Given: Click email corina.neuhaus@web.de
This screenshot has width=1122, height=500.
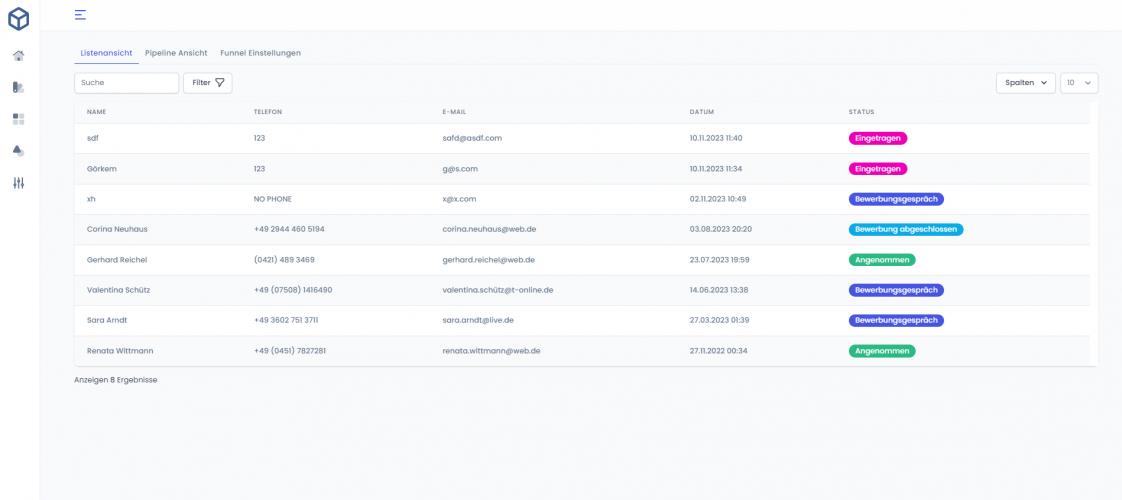Looking at the screenshot, I should 490,230.
